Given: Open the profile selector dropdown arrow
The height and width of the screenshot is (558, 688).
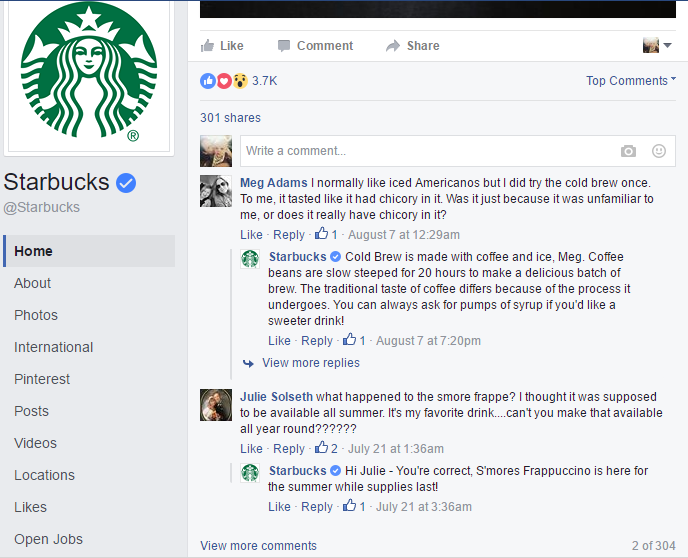Looking at the screenshot, I should [x=667, y=45].
